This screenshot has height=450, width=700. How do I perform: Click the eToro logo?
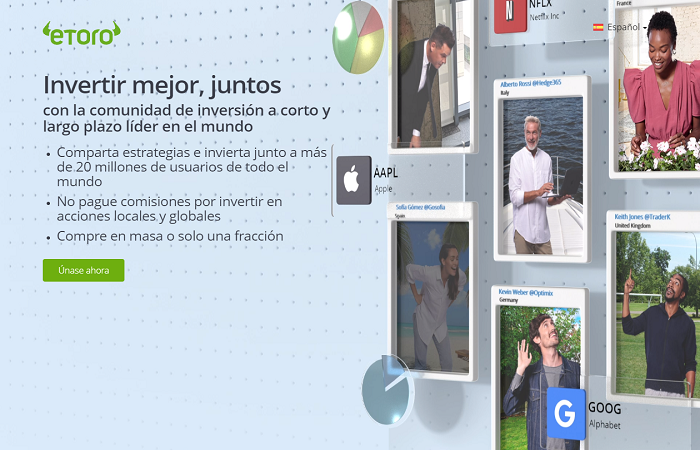pyautogui.click(x=82, y=33)
